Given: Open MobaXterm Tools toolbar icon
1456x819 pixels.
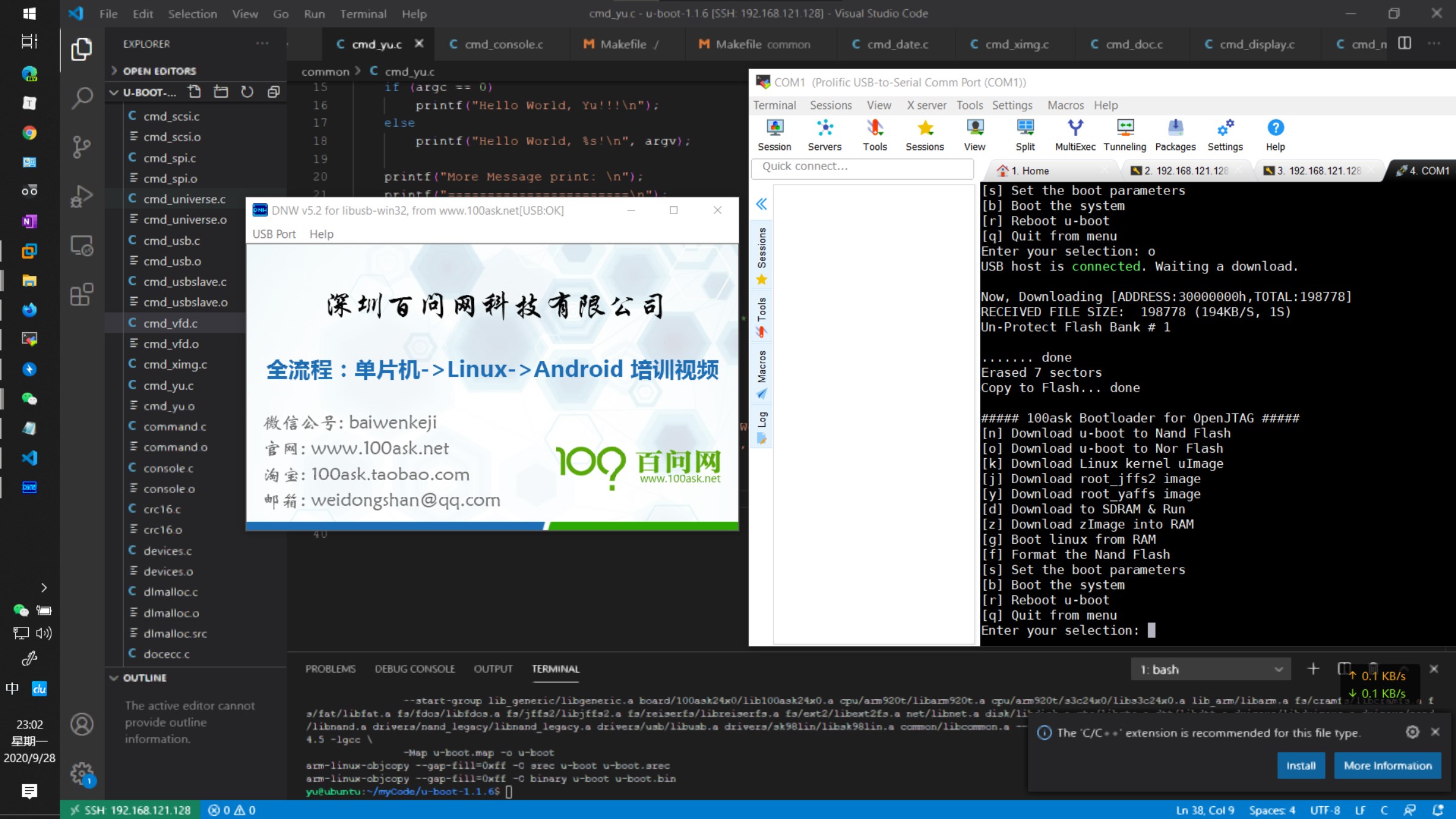Looking at the screenshot, I should [x=875, y=135].
